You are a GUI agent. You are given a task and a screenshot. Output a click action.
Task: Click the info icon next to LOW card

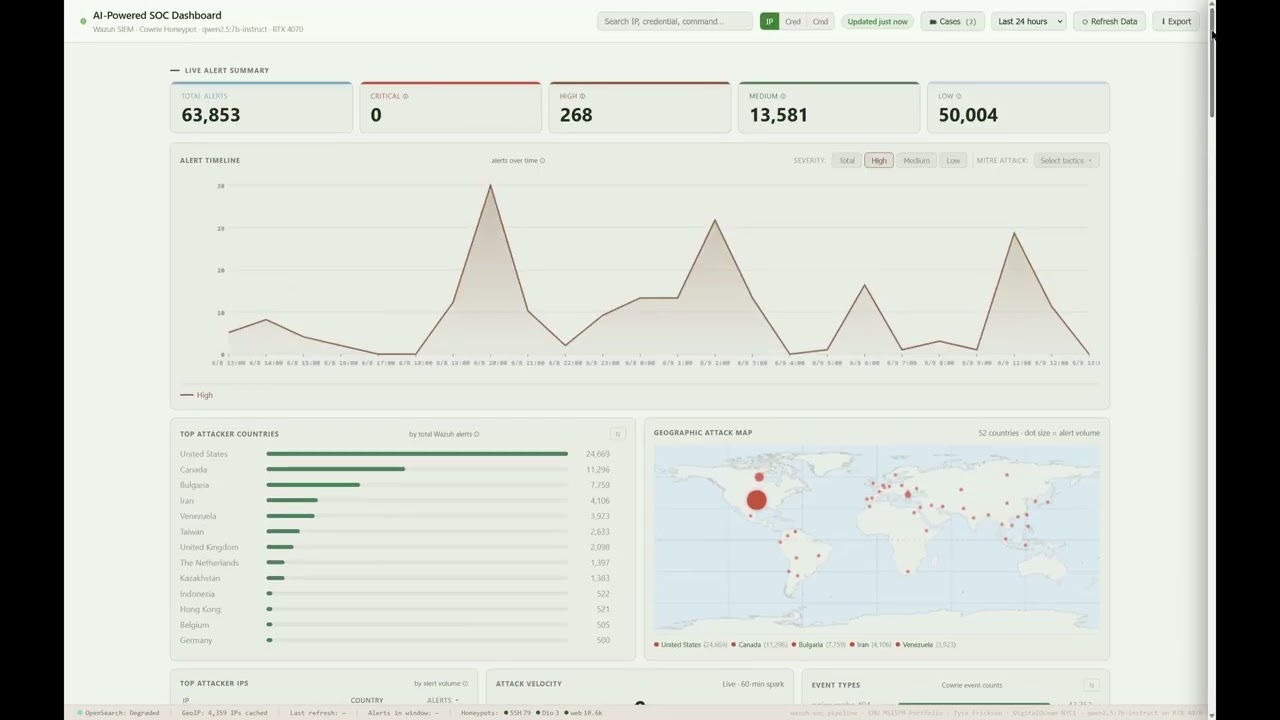point(959,96)
